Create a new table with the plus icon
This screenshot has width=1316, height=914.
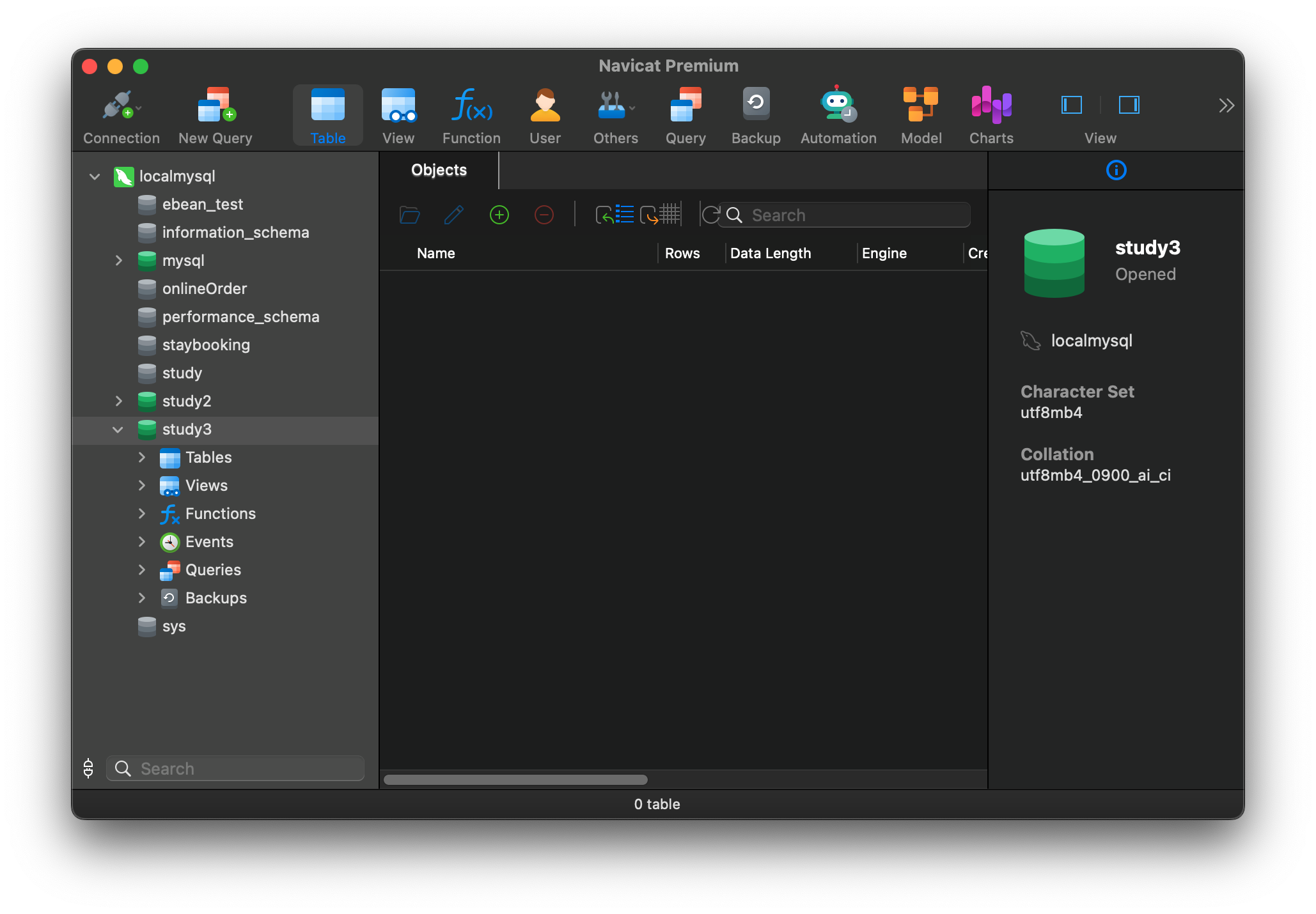pyautogui.click(x=499, y=215)
